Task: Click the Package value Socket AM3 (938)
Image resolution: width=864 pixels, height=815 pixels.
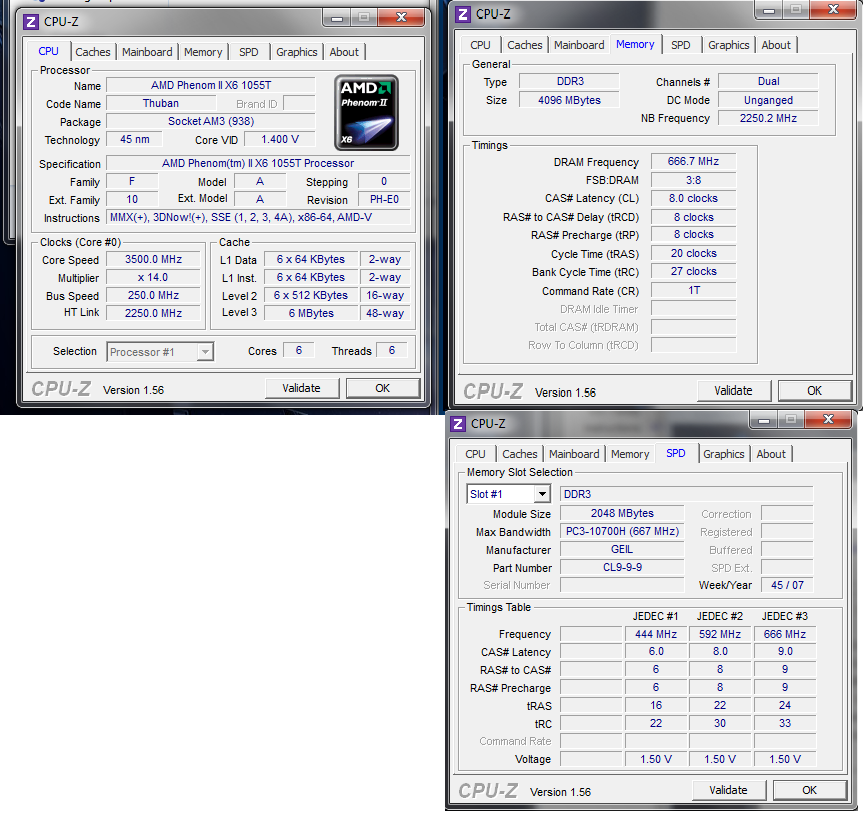Action: point(211,121)
